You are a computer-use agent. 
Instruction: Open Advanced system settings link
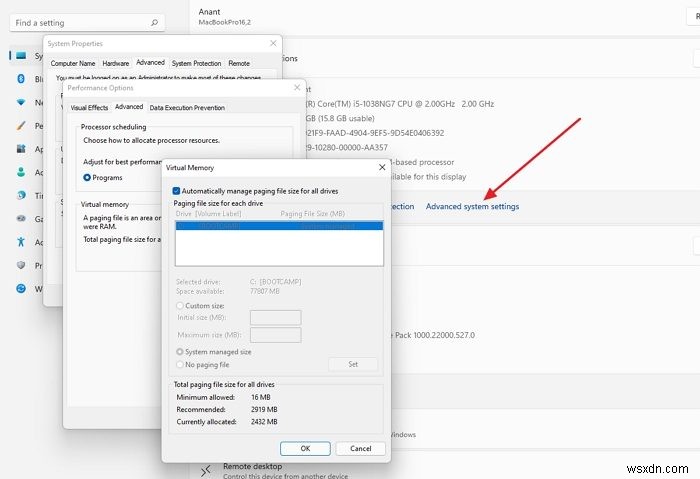tap(472, 207)
